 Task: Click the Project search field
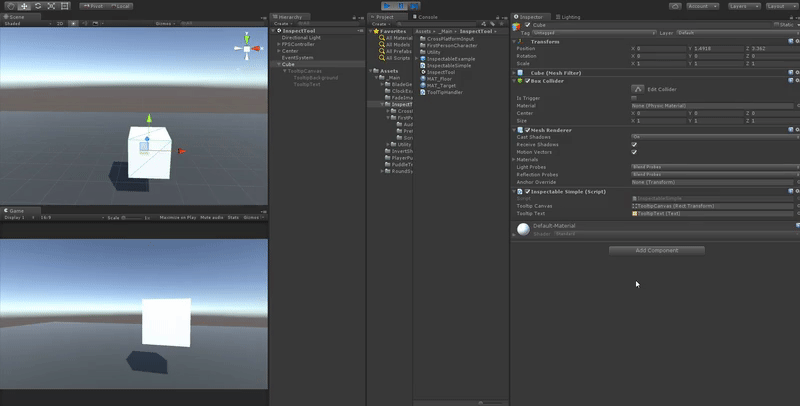437,24
